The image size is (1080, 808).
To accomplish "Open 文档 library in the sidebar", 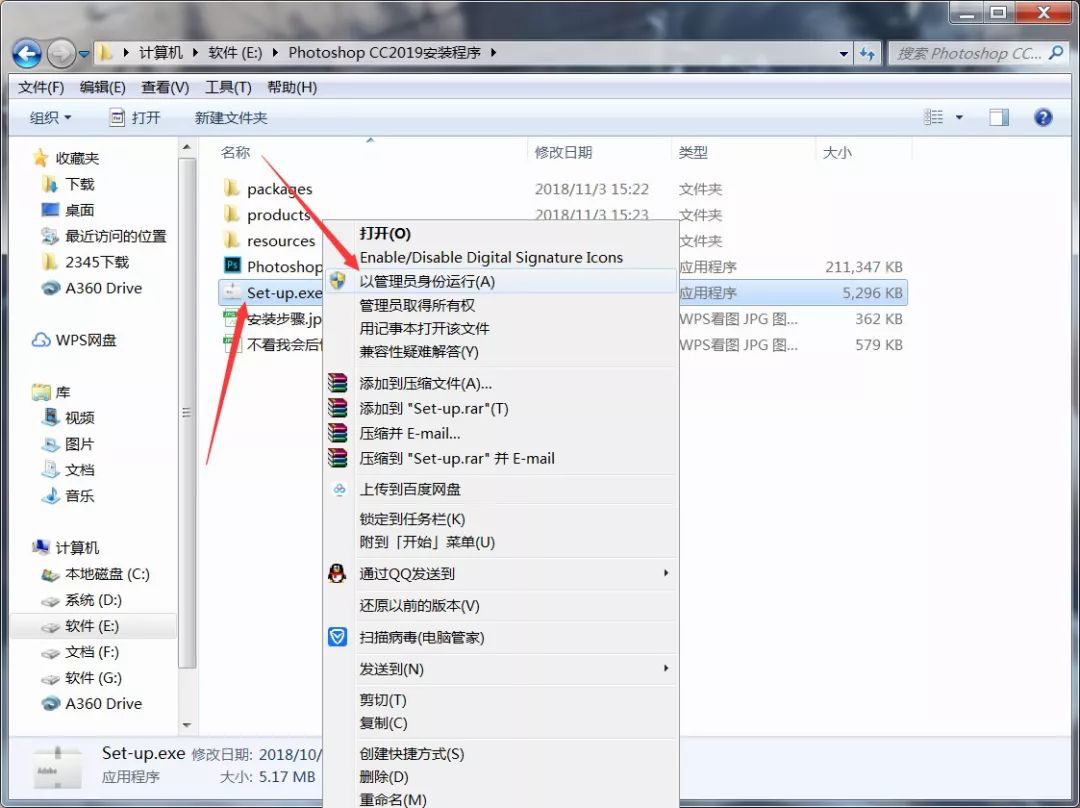I will 68,470.
